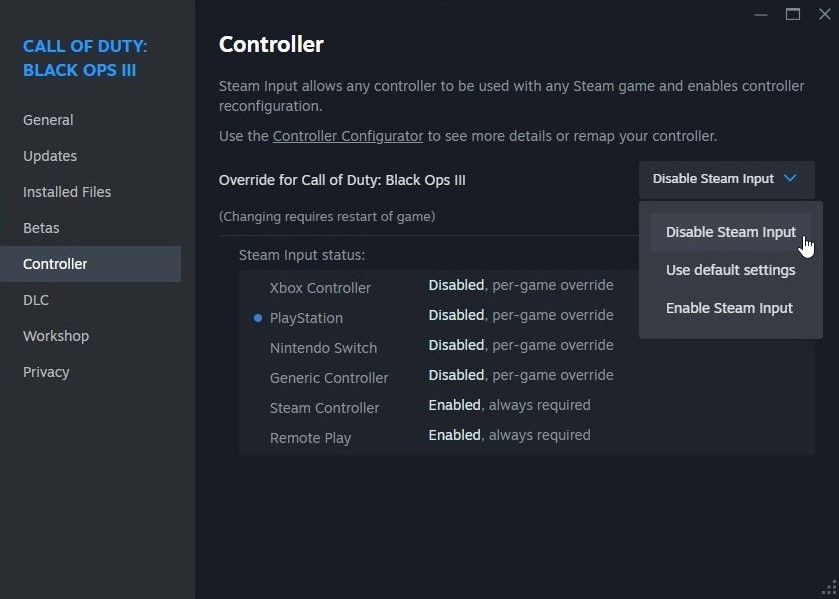Image resolution: width=839 pixels, height=599 pixels.
Task: Open the DLC section
Action: (36, 300)
